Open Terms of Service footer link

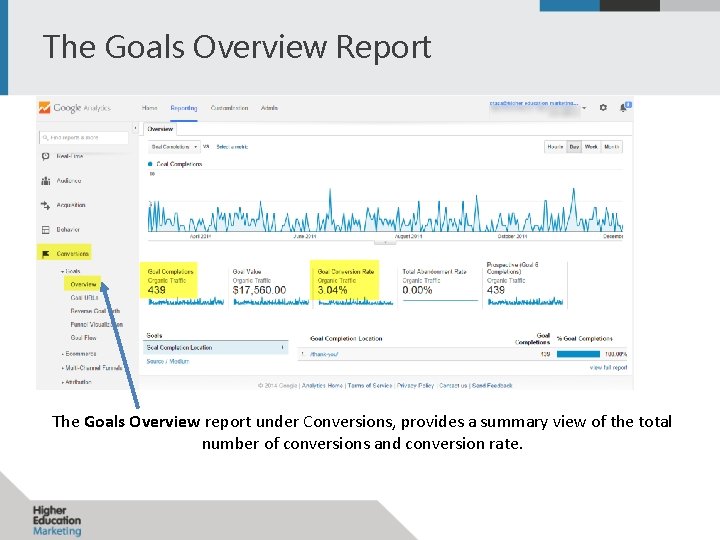(x=370, y=386)
